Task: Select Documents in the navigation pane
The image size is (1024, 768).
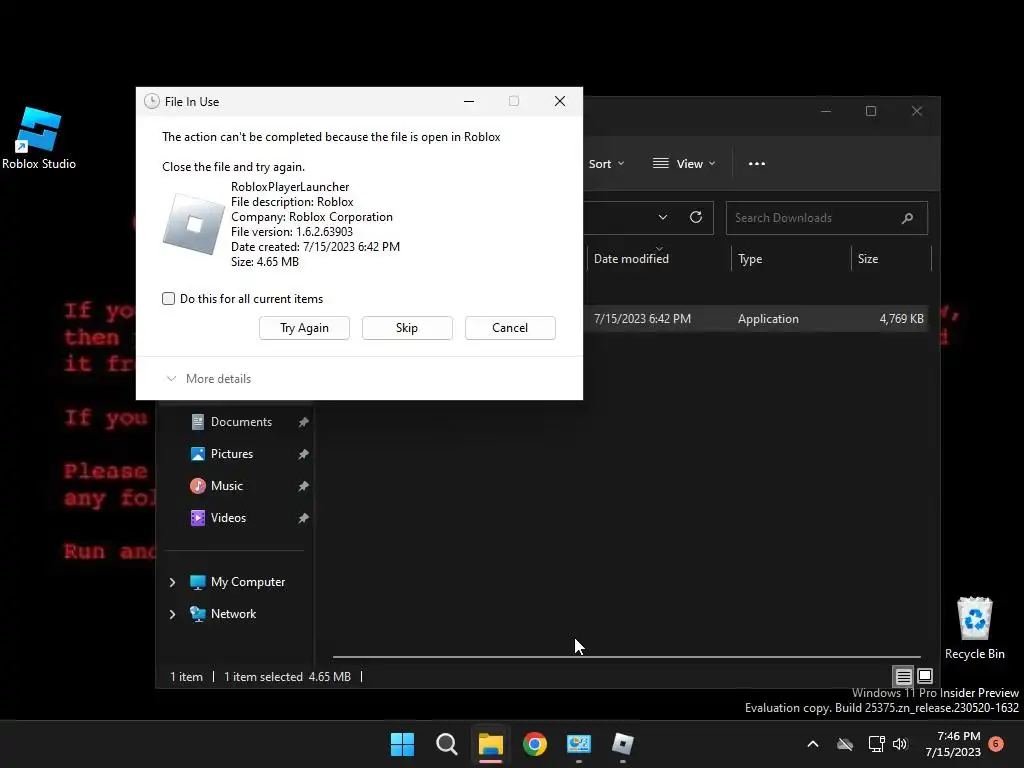Action: coord(241,422)
